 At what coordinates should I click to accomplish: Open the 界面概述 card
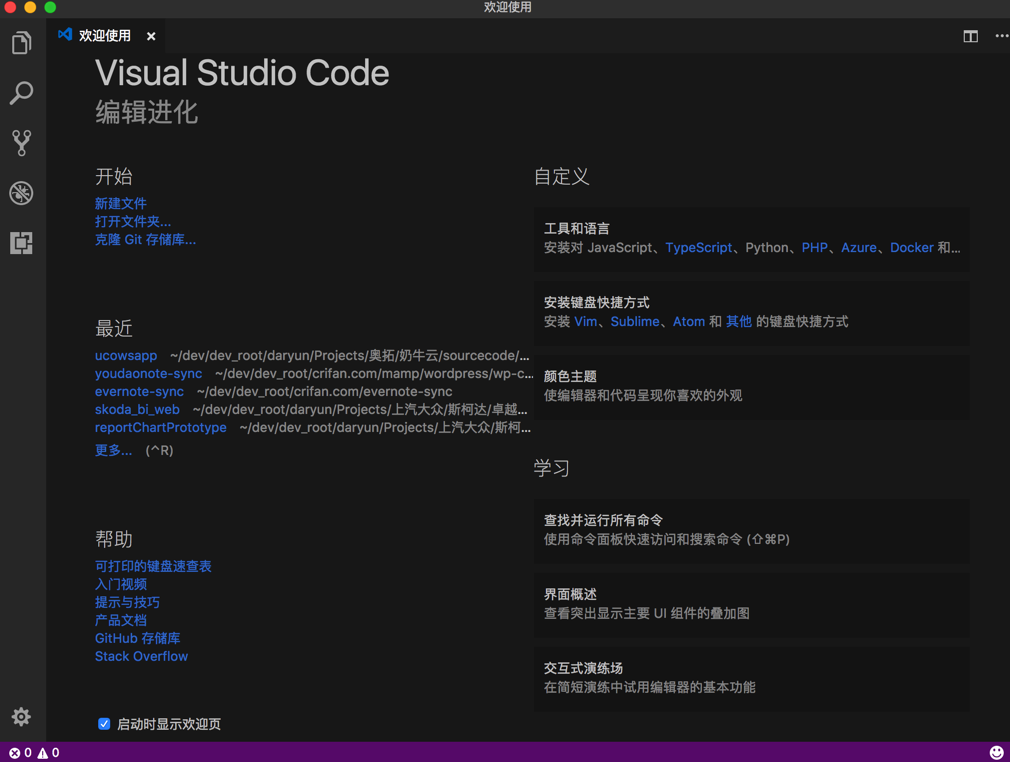coord(751,605)
